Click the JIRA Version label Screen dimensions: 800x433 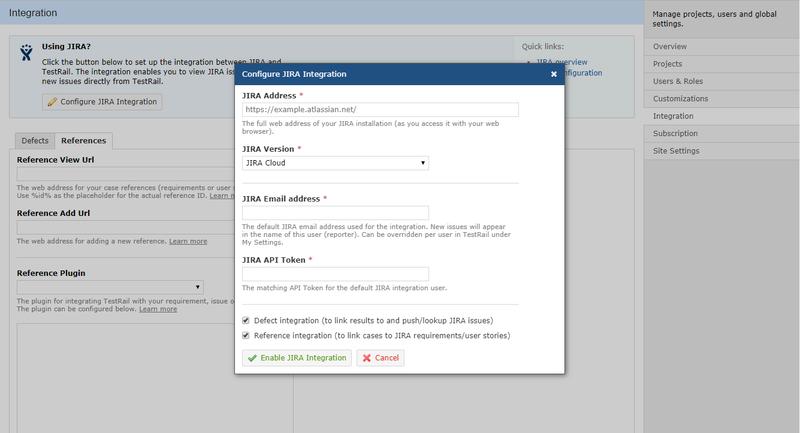(268, 149)
